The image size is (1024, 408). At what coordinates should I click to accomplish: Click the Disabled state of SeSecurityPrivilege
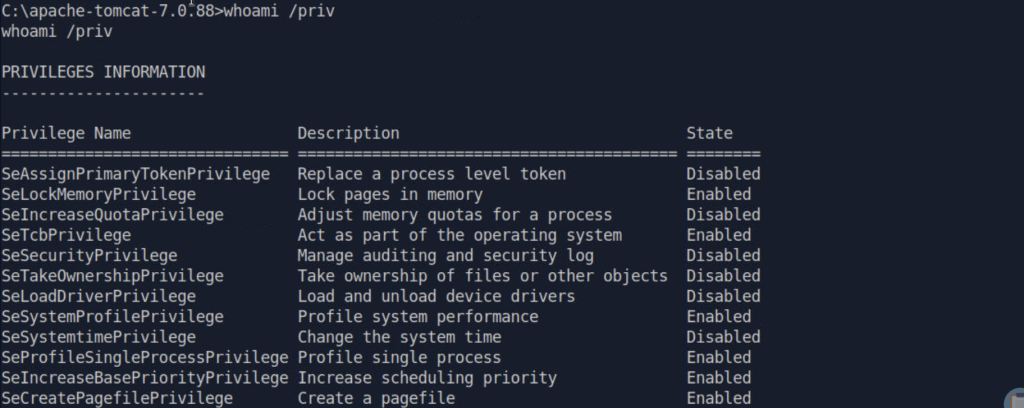pyautogui.click(x=723, y=255)
